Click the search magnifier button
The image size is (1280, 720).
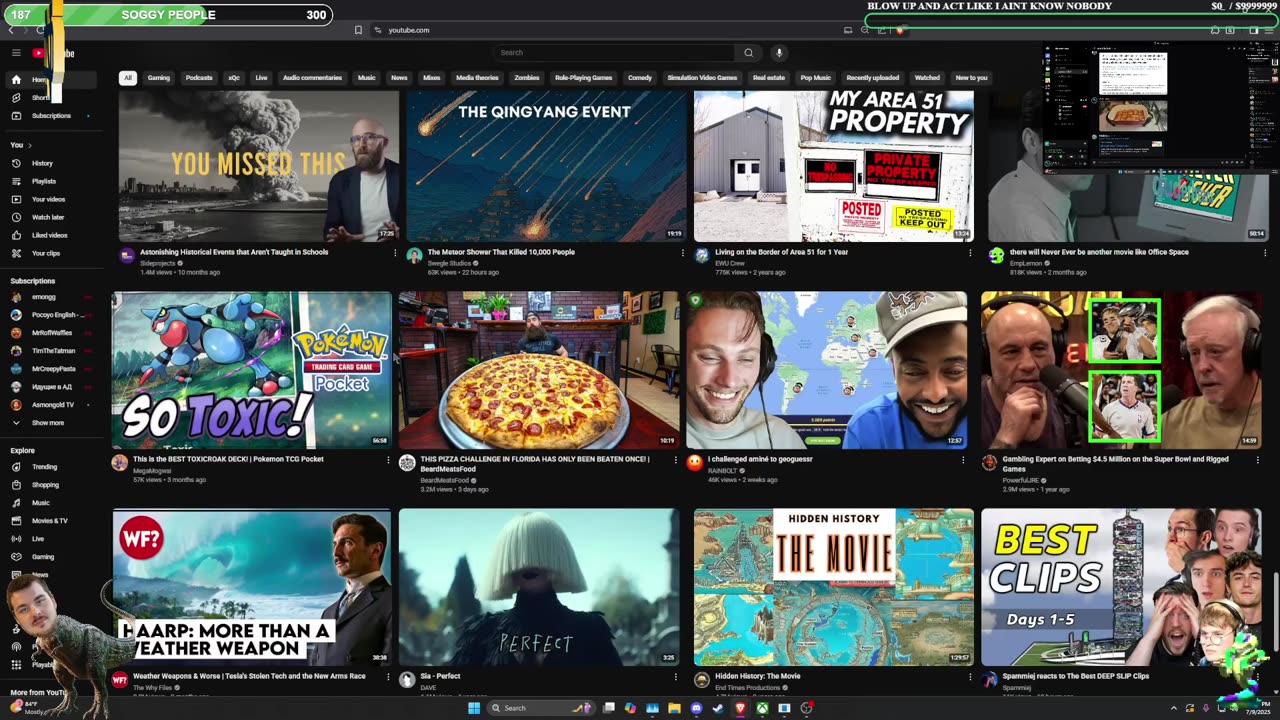click(748, 53)
